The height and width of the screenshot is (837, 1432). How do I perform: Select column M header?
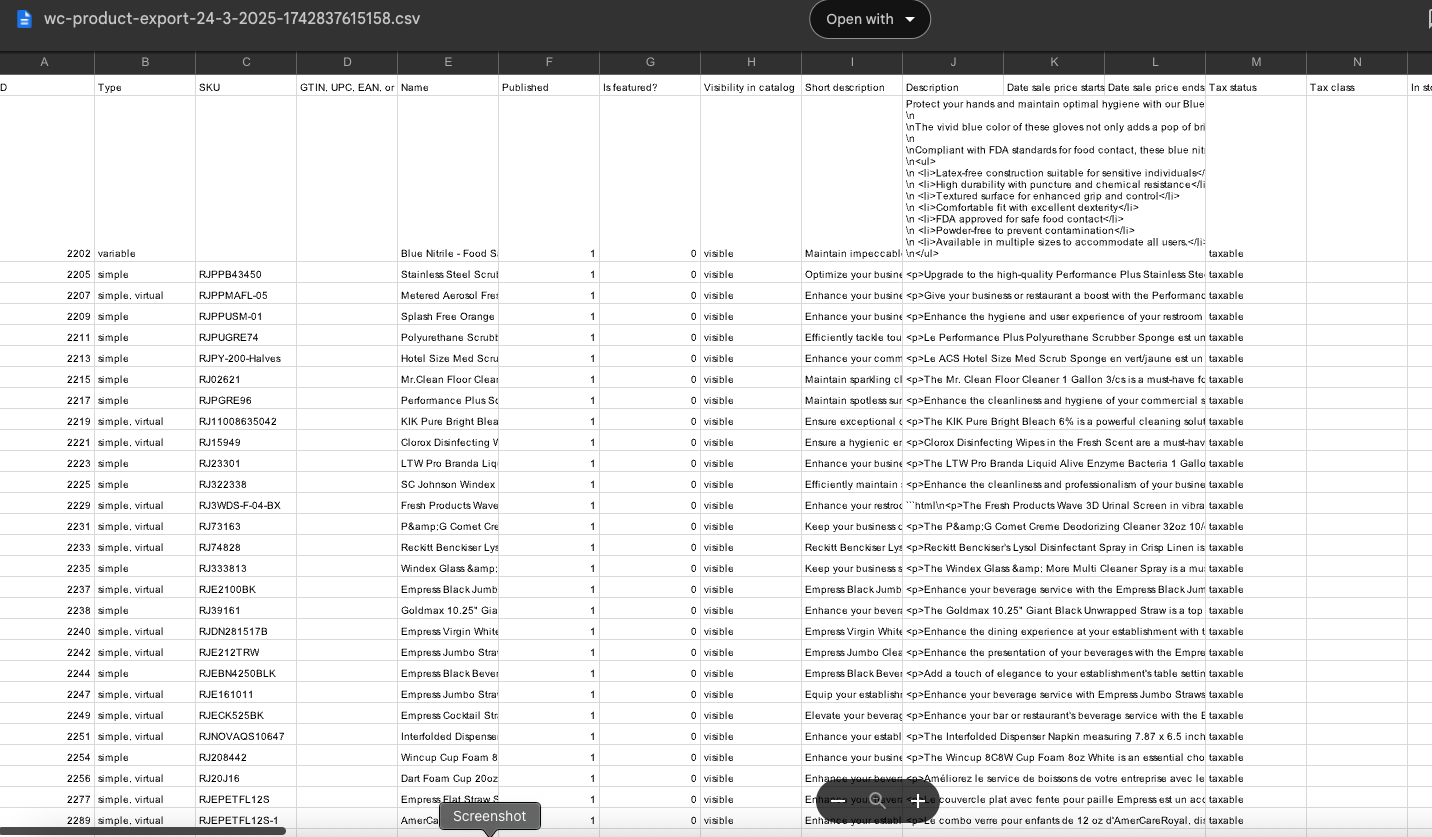coord(1256,62)
